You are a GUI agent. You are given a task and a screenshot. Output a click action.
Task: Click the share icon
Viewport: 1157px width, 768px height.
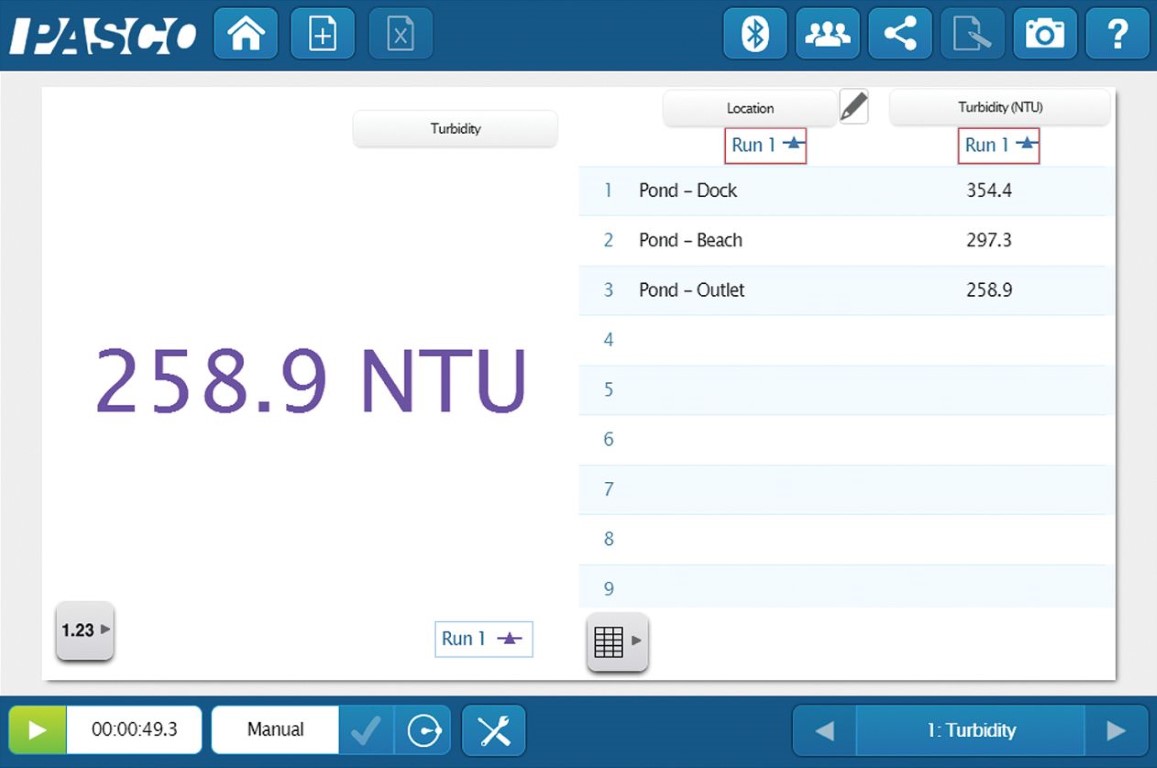coord(900,35)
